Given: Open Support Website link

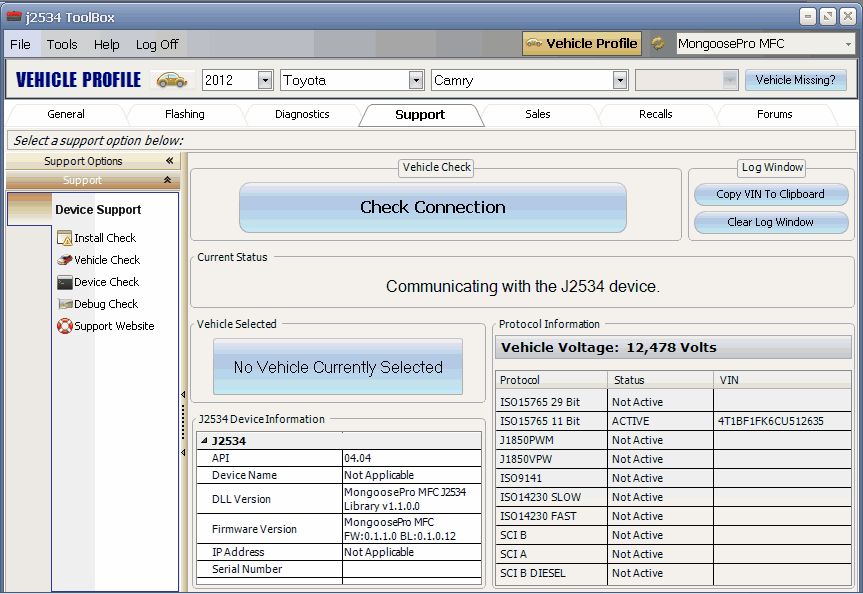Looking at the screenshot, I should 114,326.
